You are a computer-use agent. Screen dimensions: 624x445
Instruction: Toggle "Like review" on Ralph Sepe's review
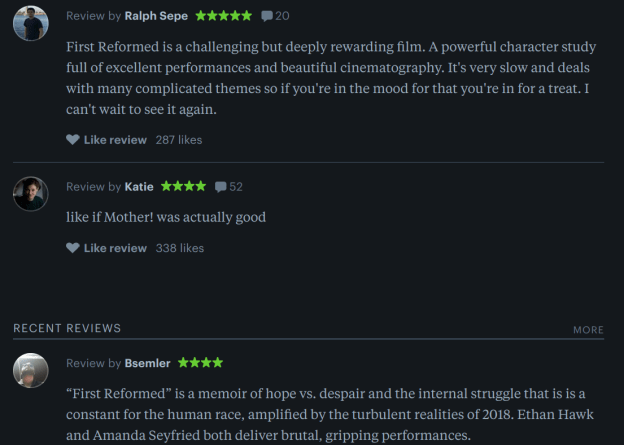point(115,140)
